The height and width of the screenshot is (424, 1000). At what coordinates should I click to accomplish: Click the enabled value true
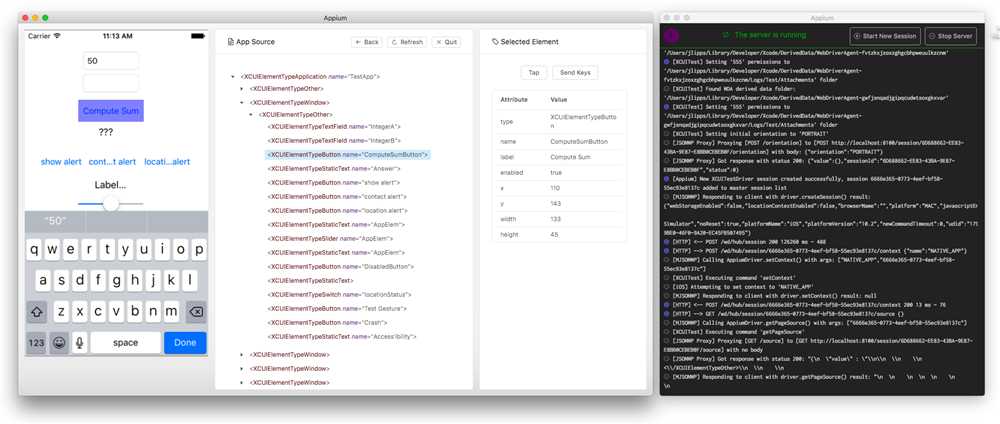tap(555, 173)
